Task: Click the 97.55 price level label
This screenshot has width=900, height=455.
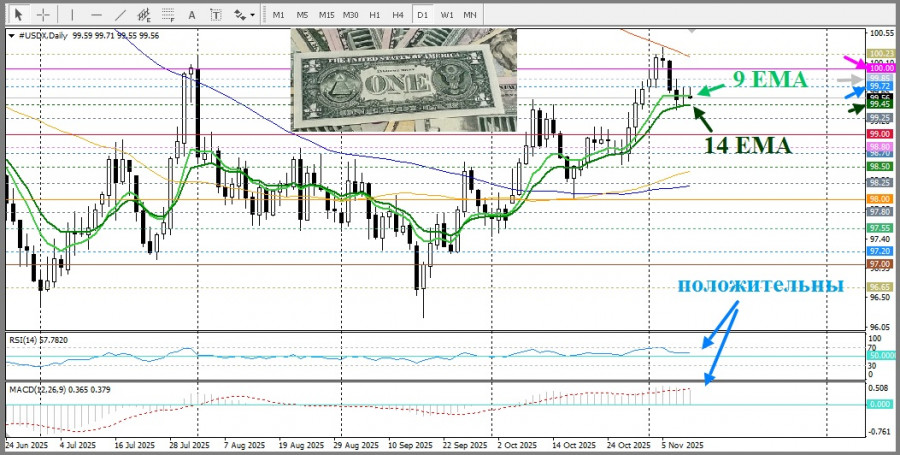Action: (880, 228)
